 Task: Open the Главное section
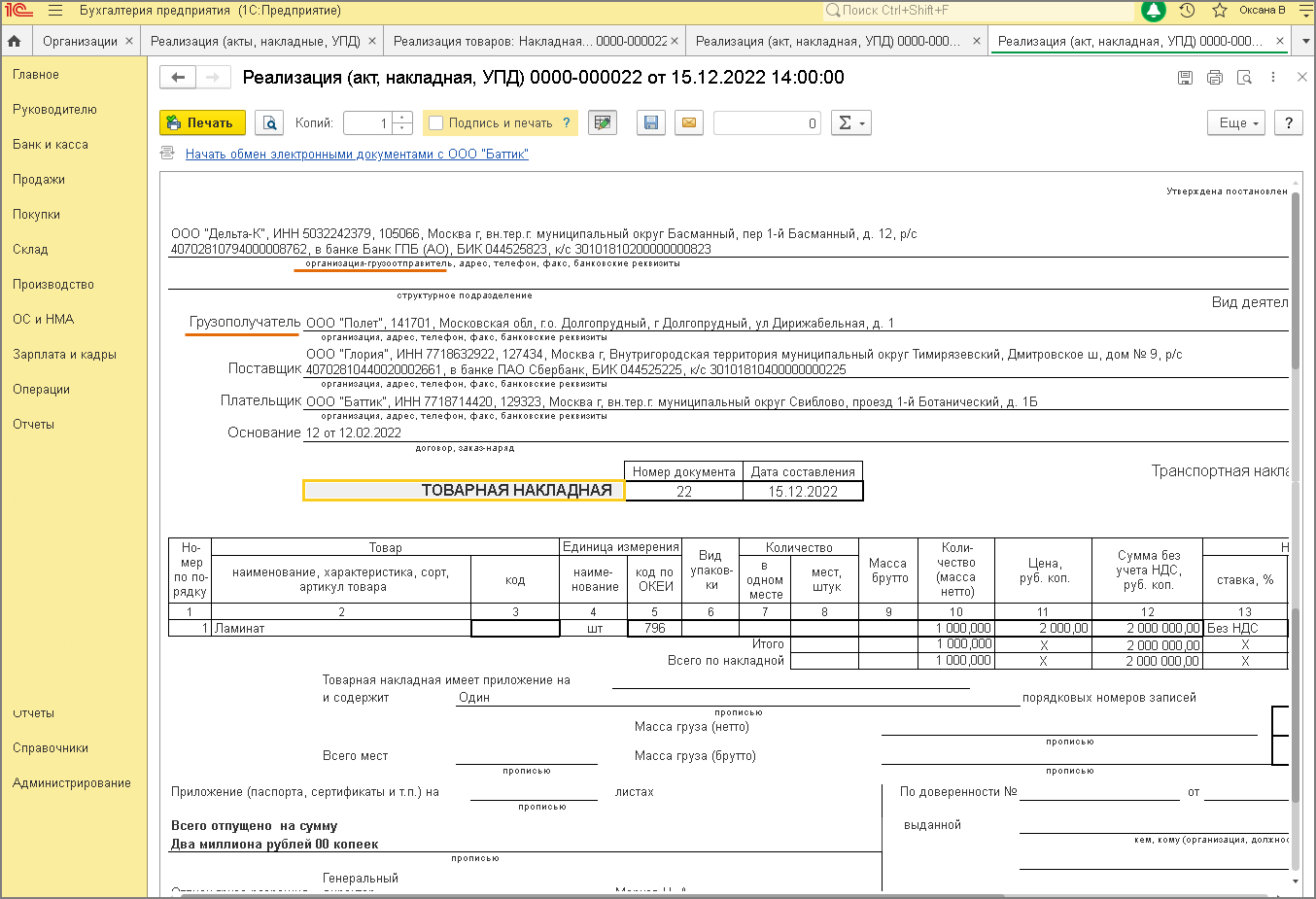click(36, 75)
